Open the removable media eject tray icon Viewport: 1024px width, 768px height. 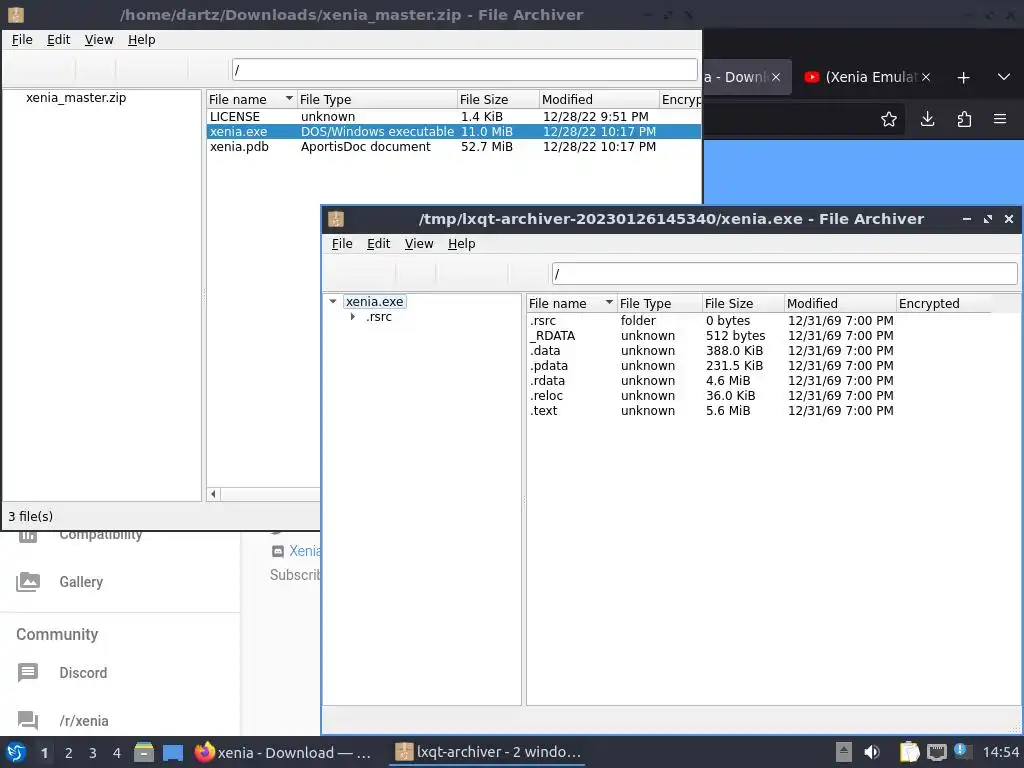pyautogui.click(x=844, y=752)
